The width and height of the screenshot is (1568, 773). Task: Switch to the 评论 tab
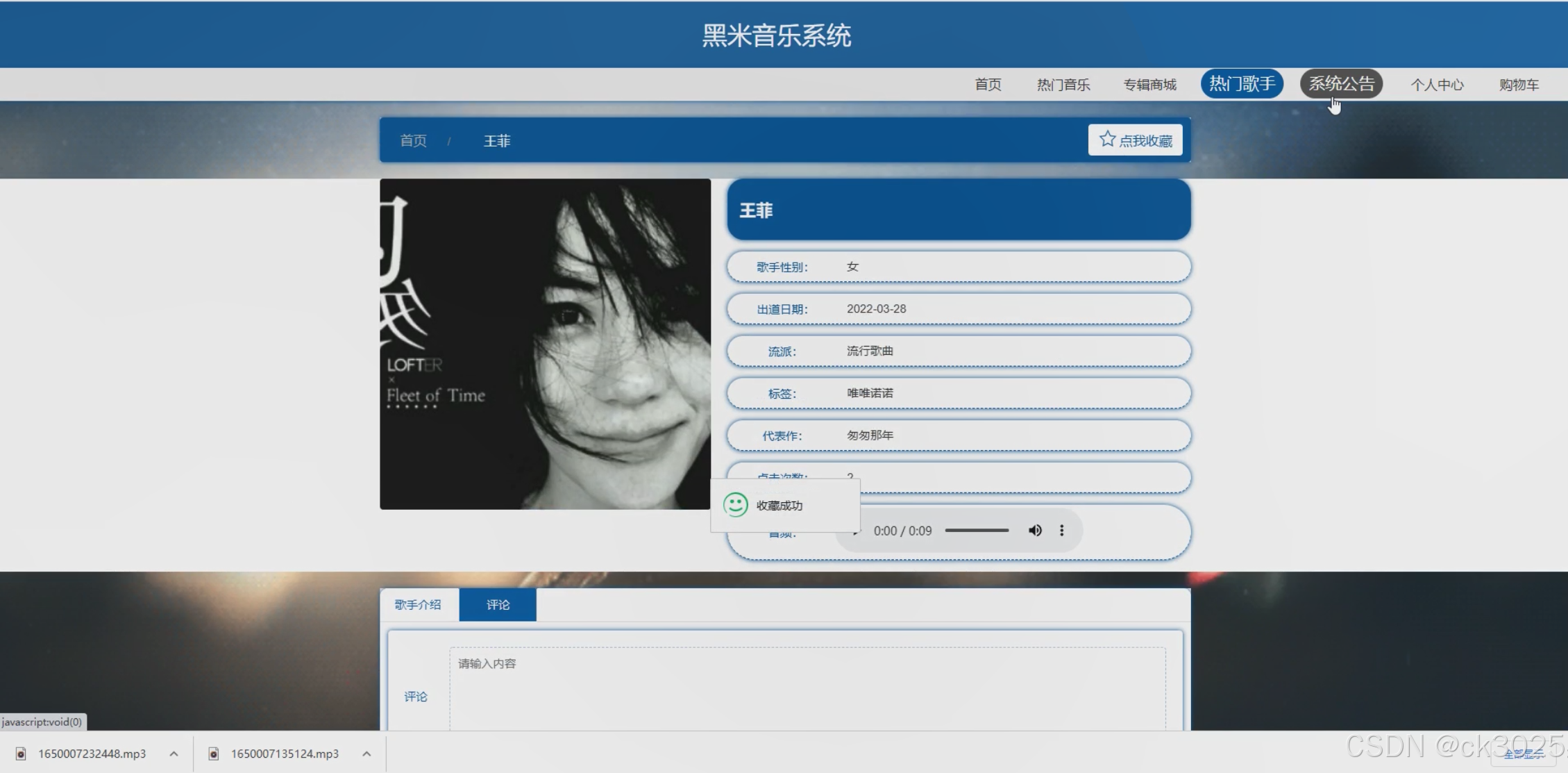498,604
